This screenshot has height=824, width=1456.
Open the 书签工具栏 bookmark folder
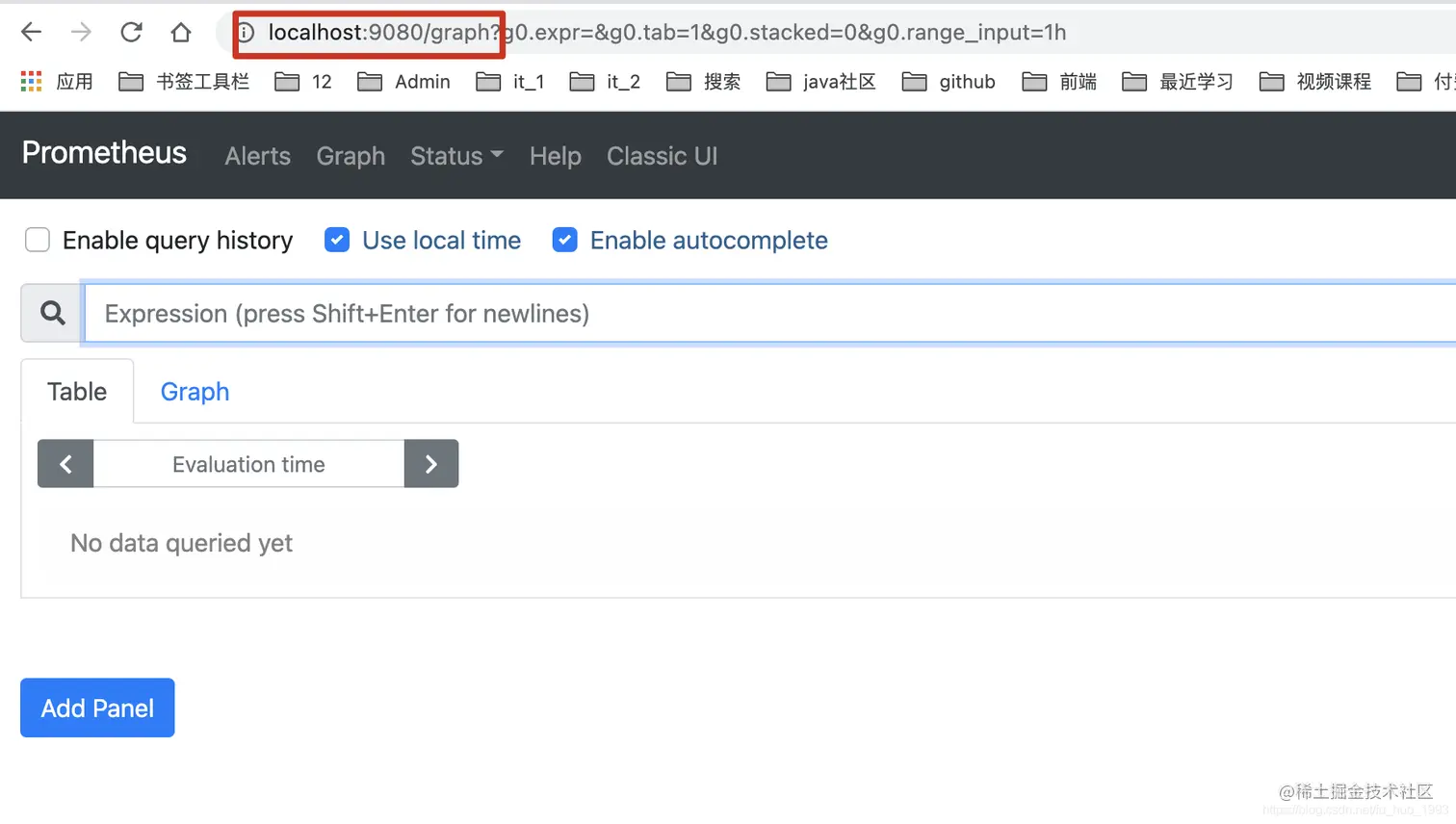point(184,82)
